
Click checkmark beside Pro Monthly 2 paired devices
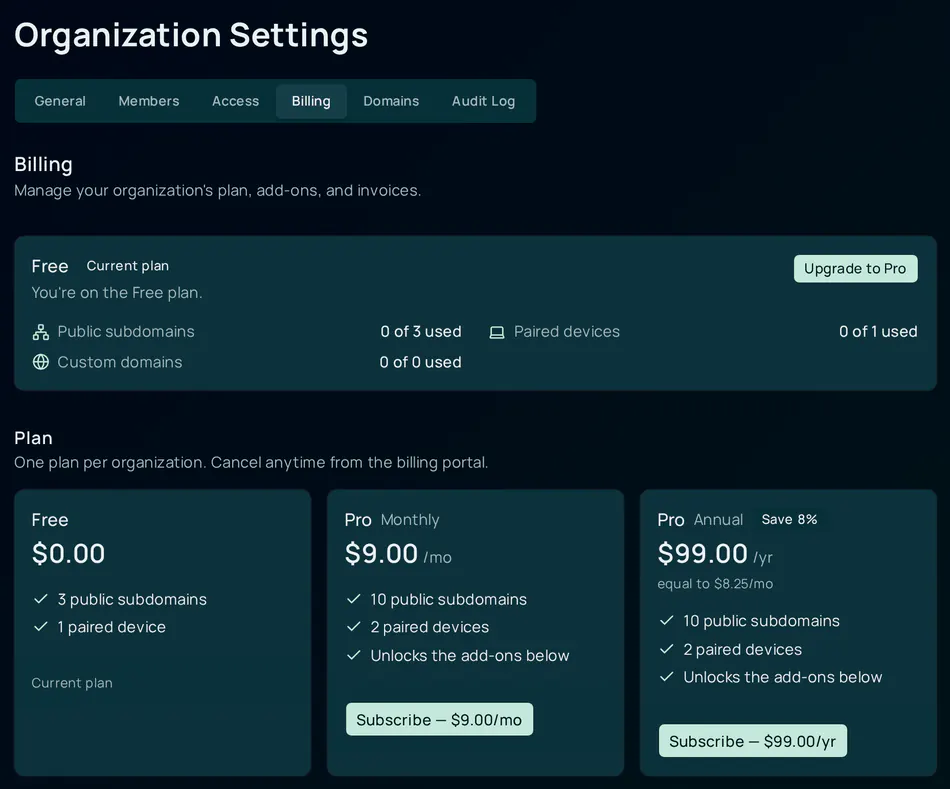pos(354,627)
